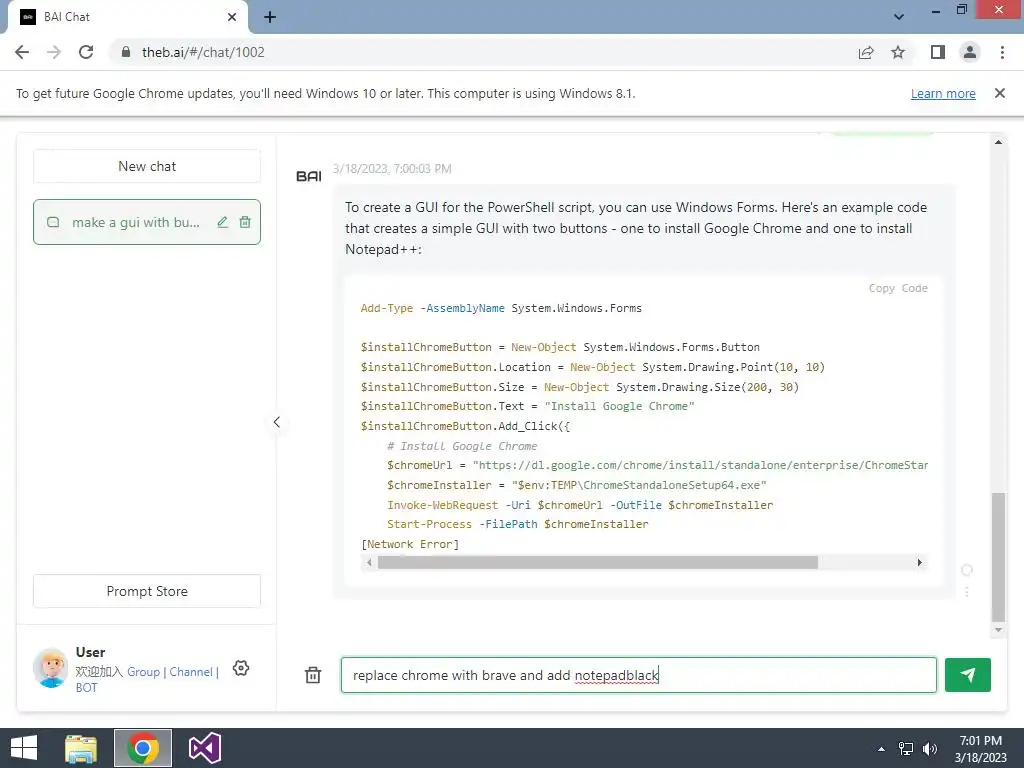Open the message three-dot options icon
Viewport: 1024px width, 768px height.
[967, 592]
